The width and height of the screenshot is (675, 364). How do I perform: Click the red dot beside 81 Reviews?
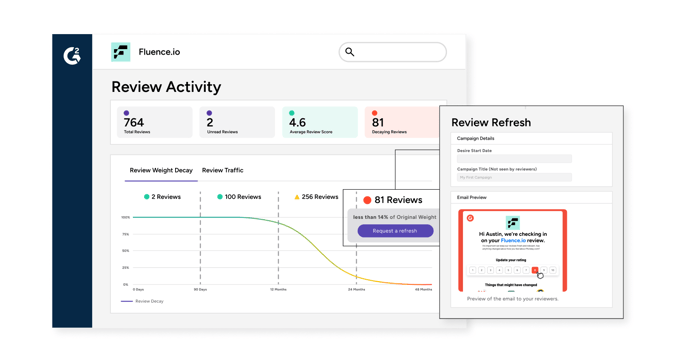tap(367, 200)
